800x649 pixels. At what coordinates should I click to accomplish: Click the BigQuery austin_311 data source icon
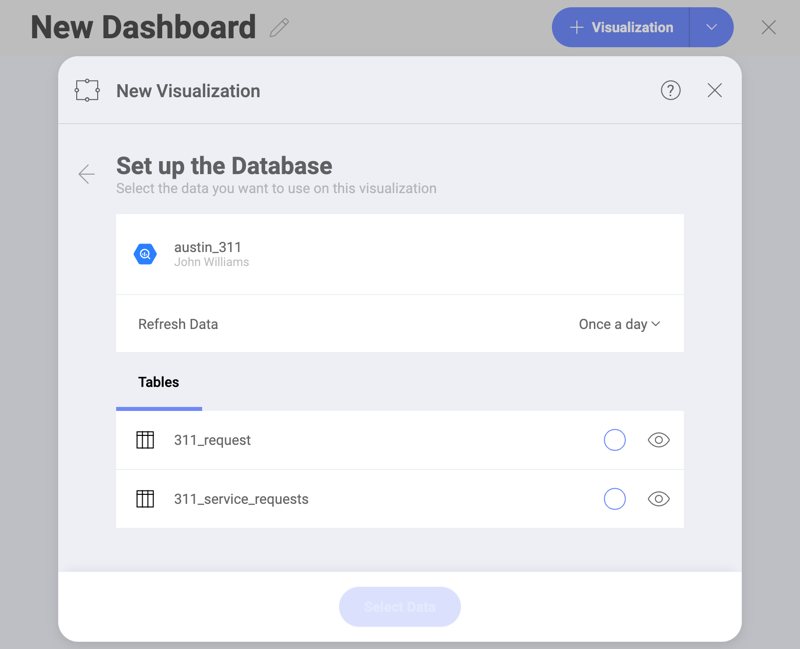point(145,254)
